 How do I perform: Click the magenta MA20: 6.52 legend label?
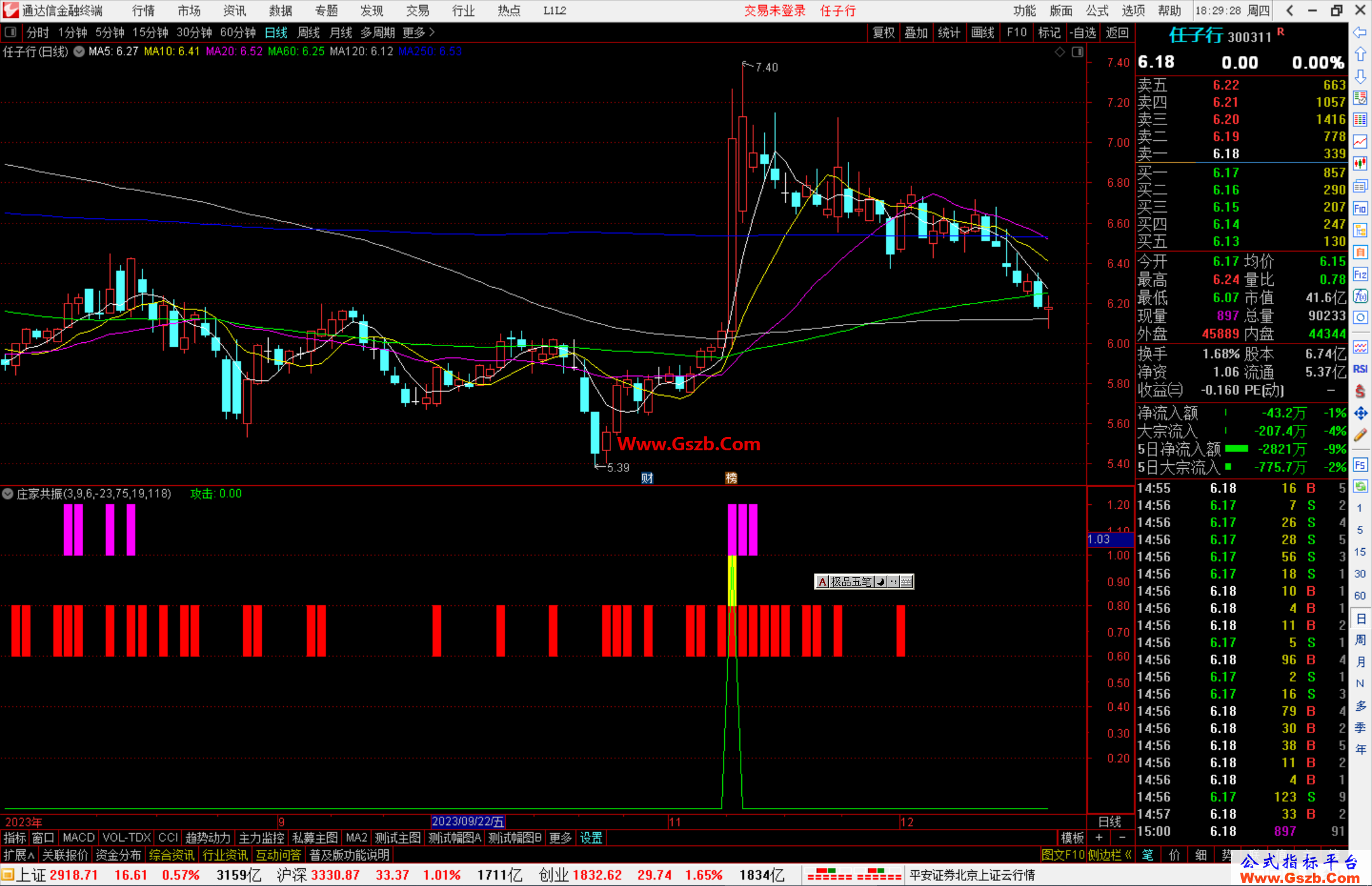pos(234,51)
